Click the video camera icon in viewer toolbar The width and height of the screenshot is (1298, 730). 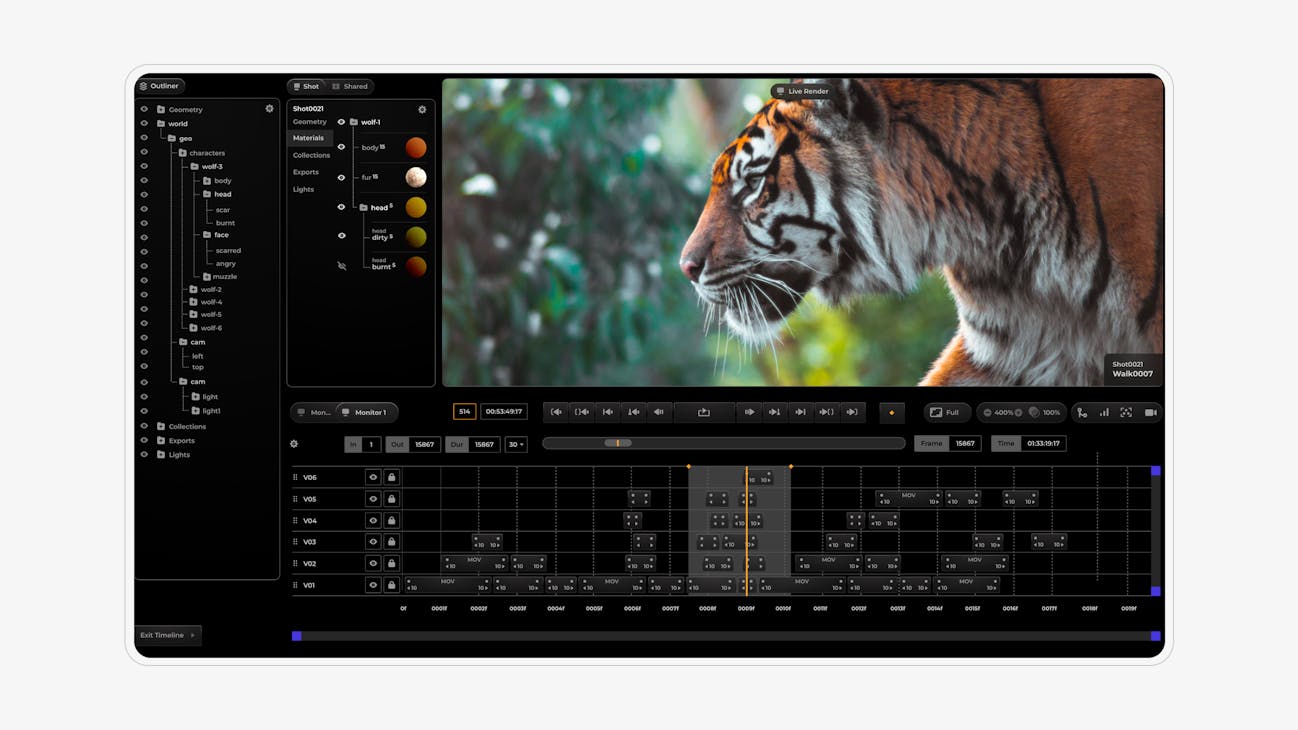click(1151, 412)
